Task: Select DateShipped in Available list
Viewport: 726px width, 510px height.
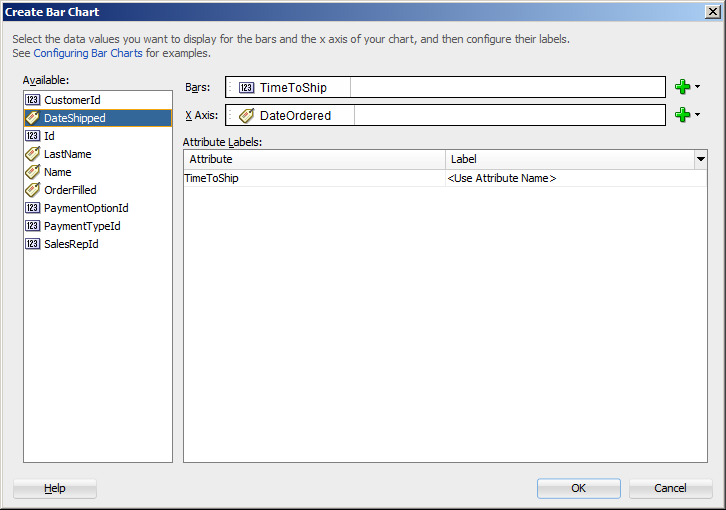Action: (x=98, y=118)
